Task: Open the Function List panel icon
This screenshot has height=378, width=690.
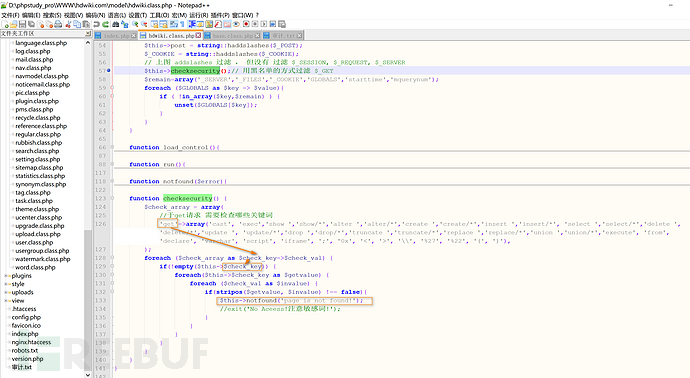Action: [218, 24]
